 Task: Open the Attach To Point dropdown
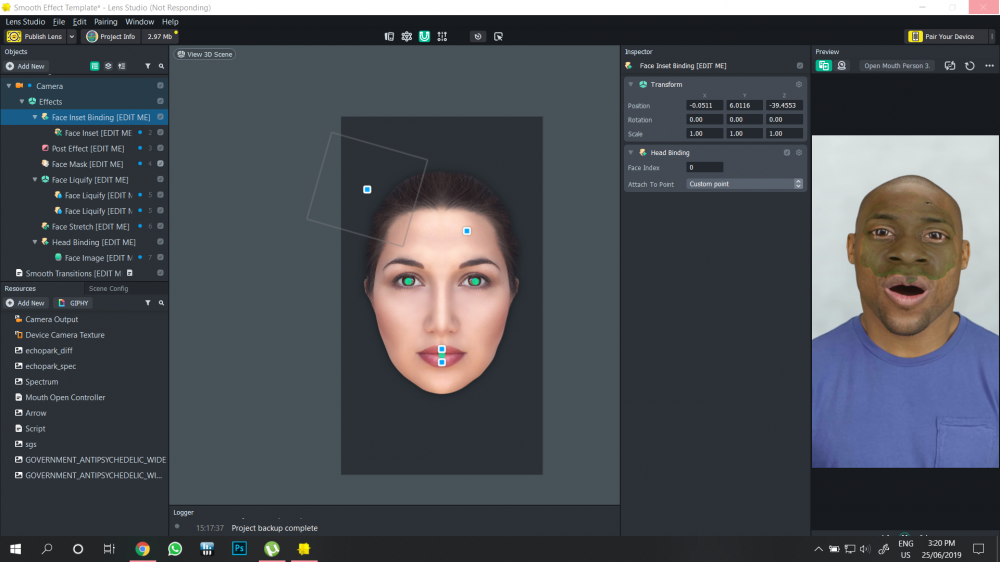pos(744,184)
